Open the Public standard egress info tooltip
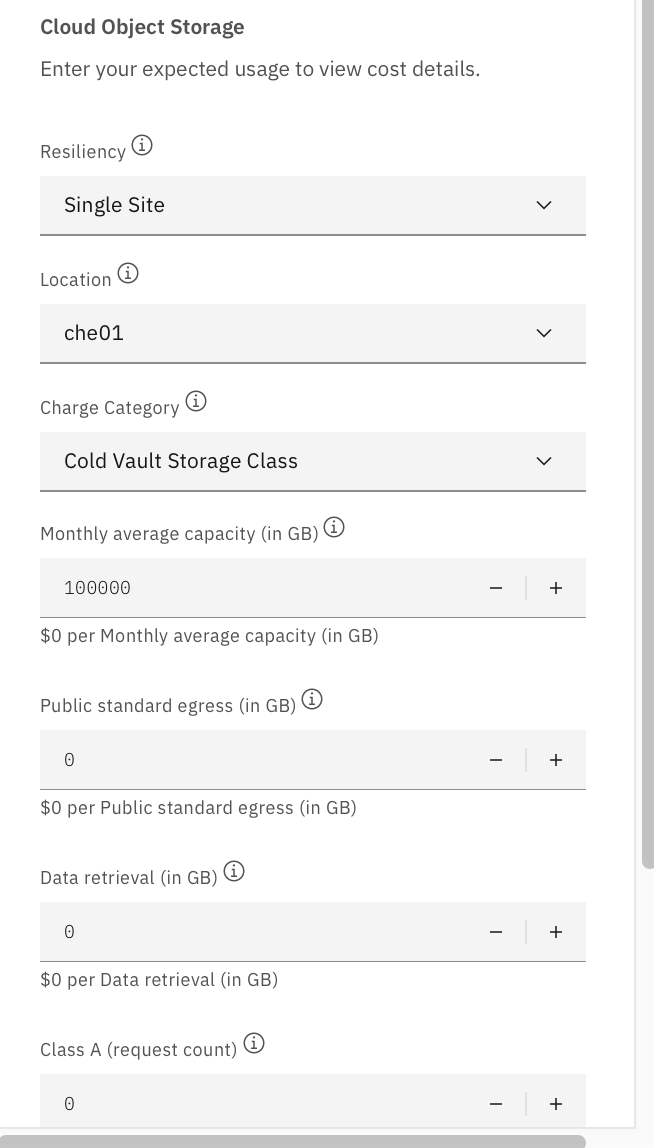Image resolution: width=654 pixels, height=1148 pixels. point(311,699)
